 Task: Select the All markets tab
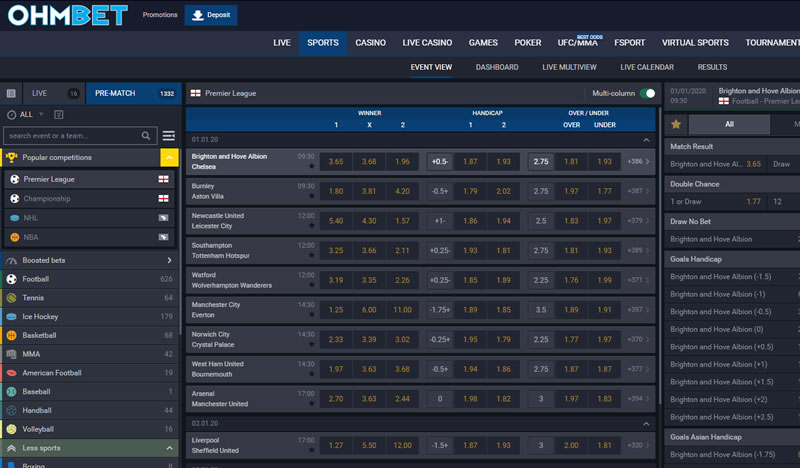point(729,124)
